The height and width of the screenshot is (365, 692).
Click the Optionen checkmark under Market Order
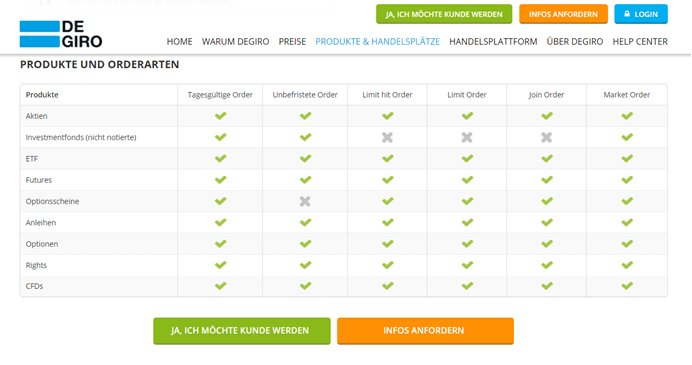pos(627,244)
